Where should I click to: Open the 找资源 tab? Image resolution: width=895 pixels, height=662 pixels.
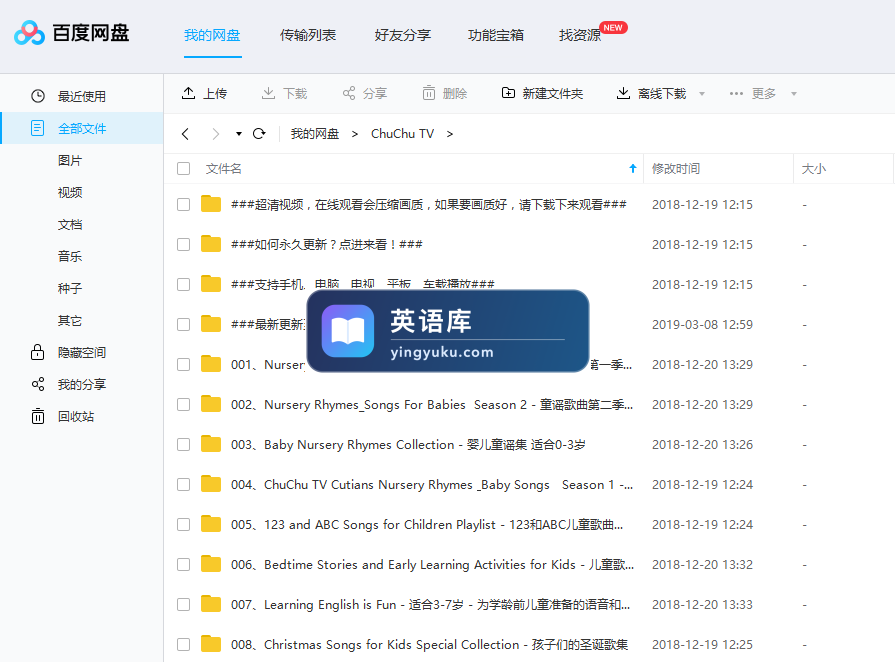pyautogui.click(x=580, y=35)
